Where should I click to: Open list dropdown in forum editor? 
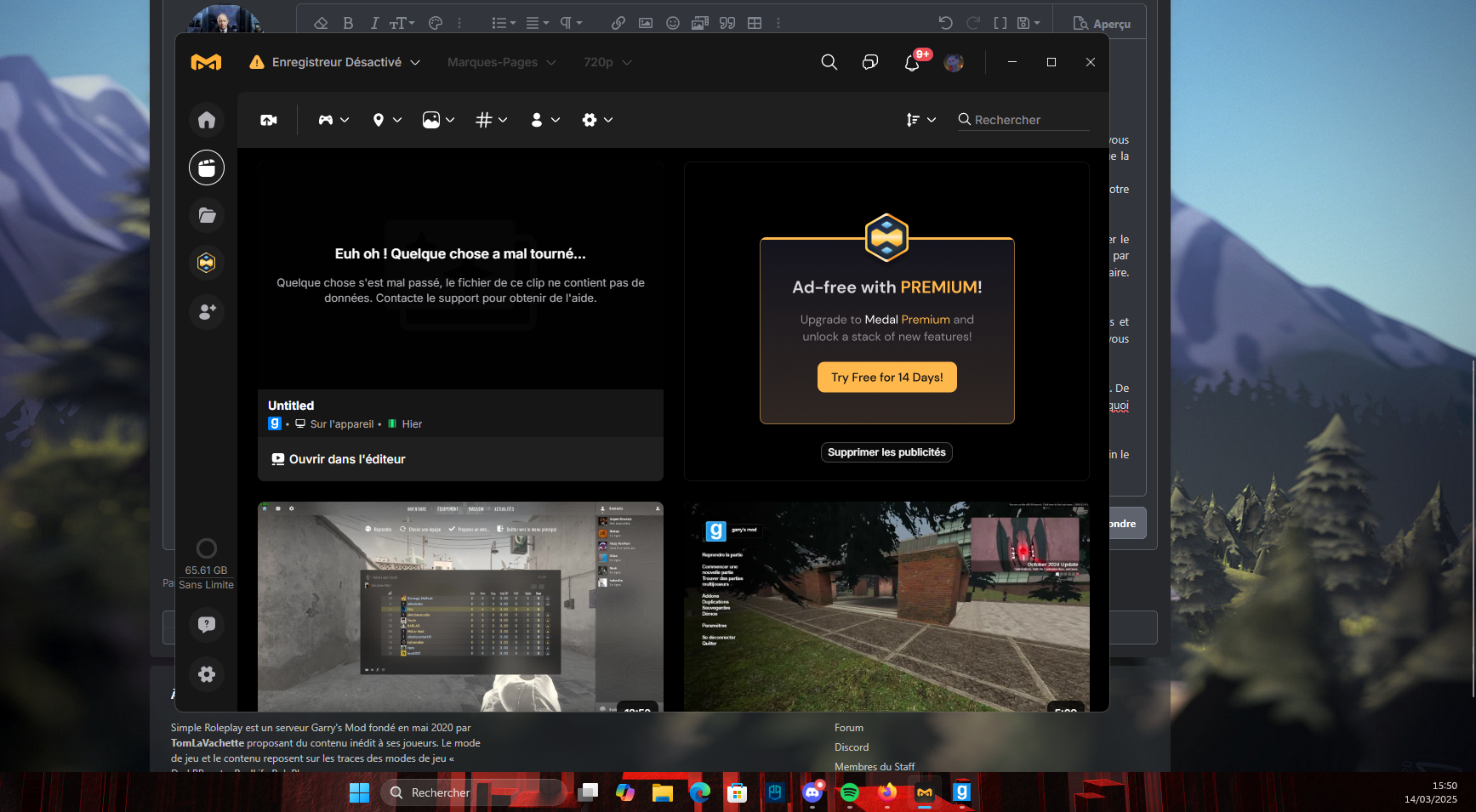click(504, 23)
